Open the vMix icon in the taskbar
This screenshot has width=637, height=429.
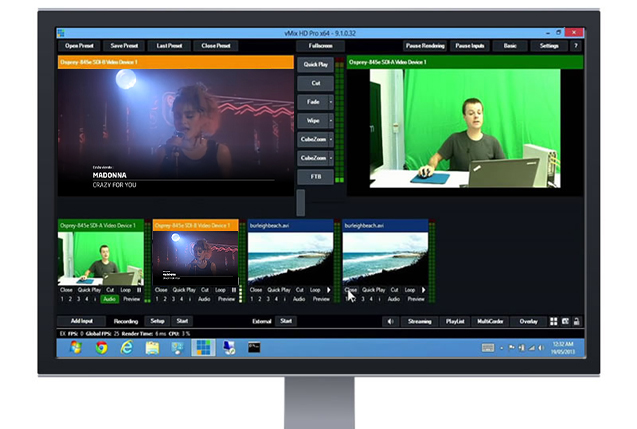pos(203,347)
